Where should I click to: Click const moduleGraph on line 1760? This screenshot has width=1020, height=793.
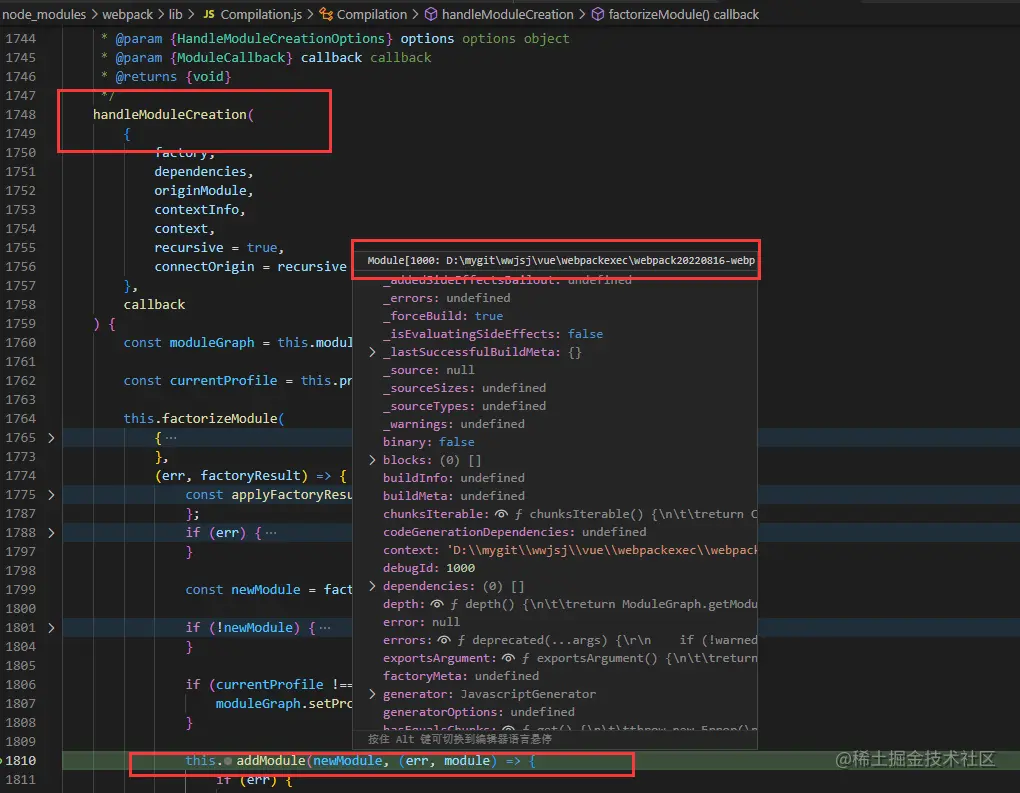pyautogui.click(x=189, y=343)
